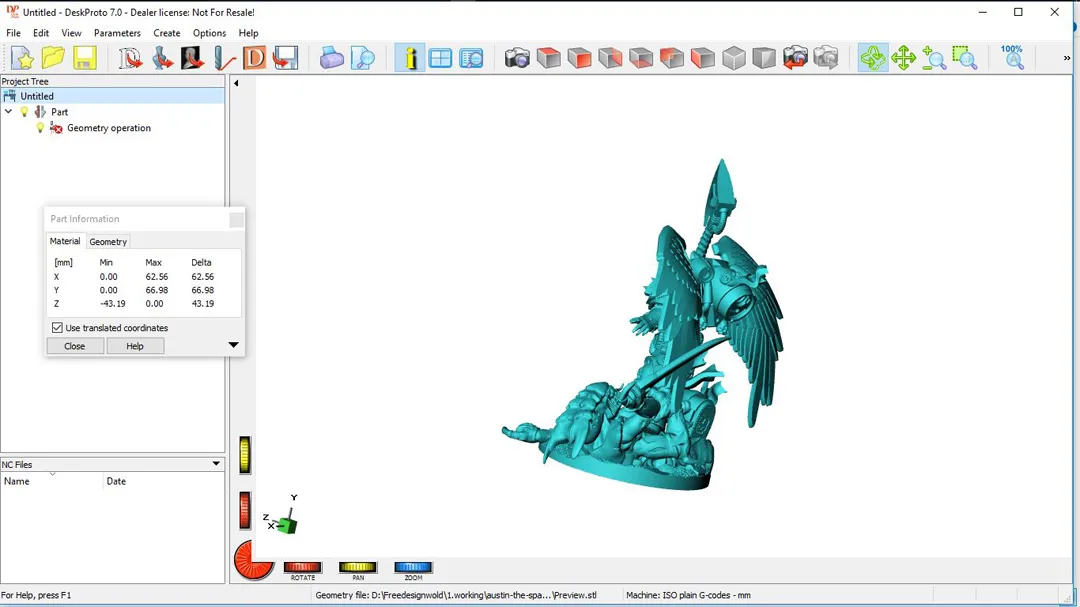Collapse the side panel with the black arrow

click(236, 83)
